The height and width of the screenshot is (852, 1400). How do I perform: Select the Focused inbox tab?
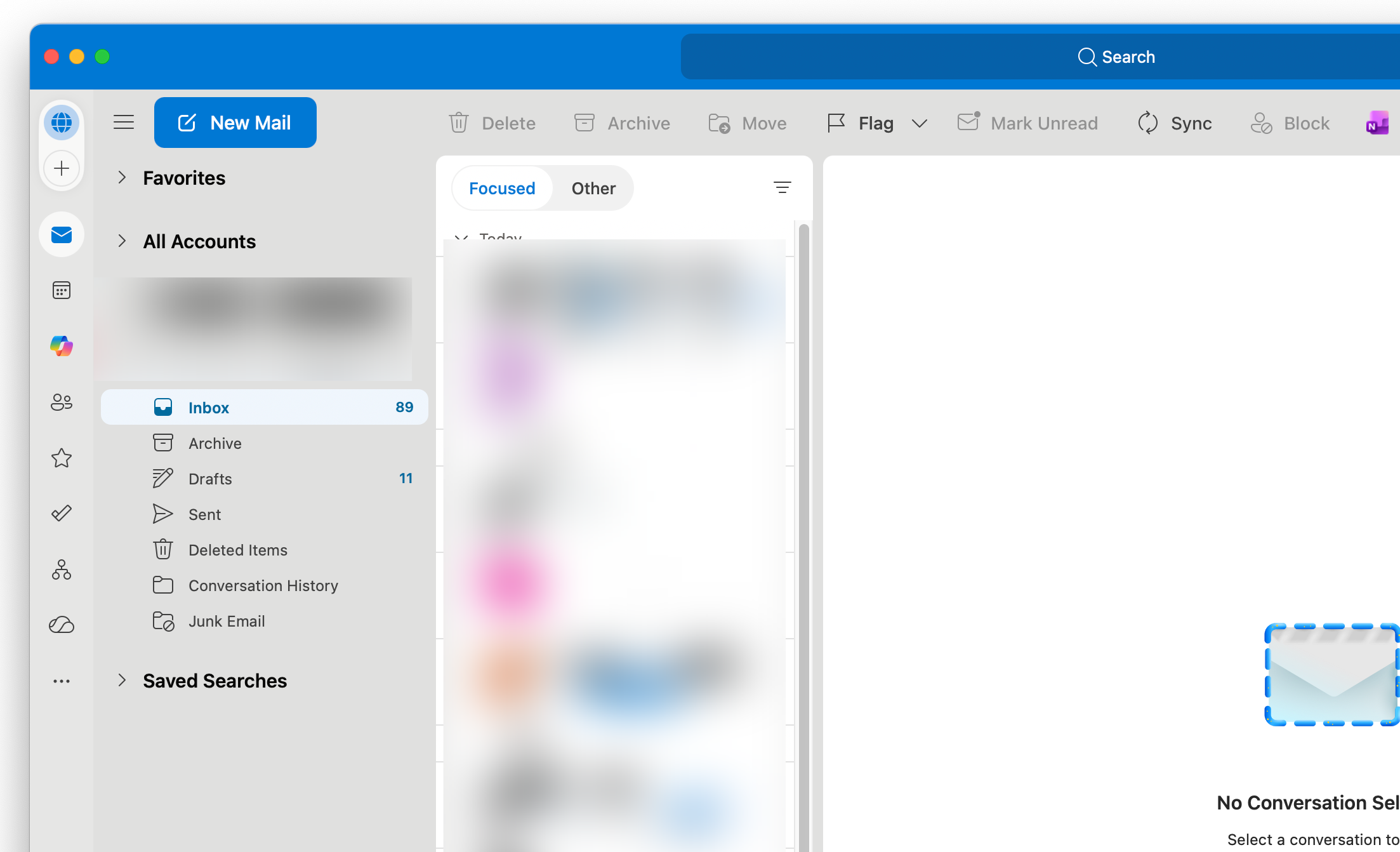pos(502,189)
